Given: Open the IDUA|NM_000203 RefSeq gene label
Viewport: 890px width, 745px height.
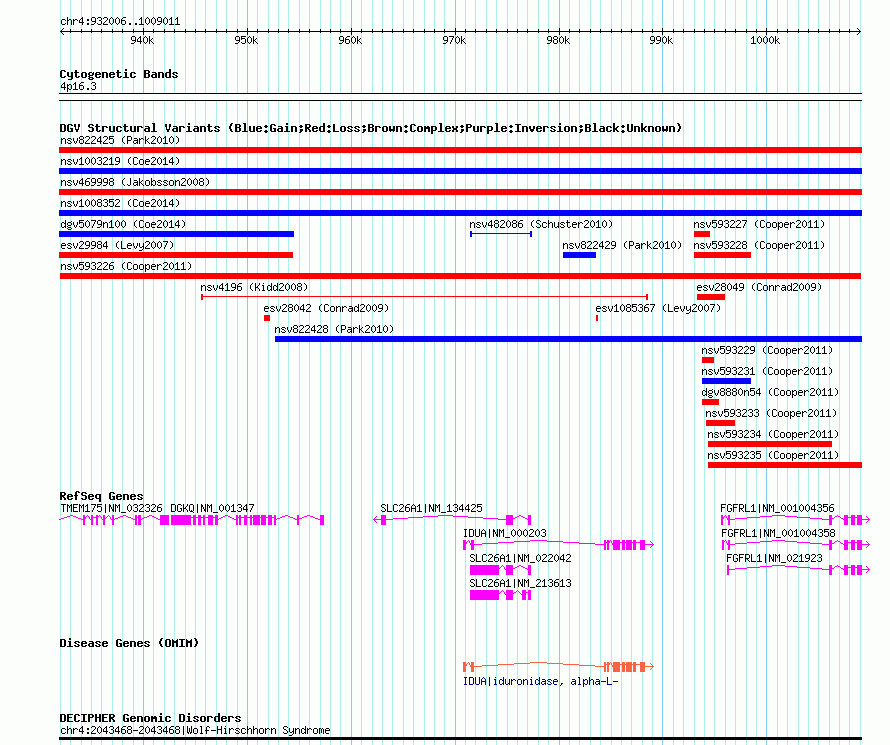Looking at the screenshot, I should pyautogui.click(x=505, y=533).
